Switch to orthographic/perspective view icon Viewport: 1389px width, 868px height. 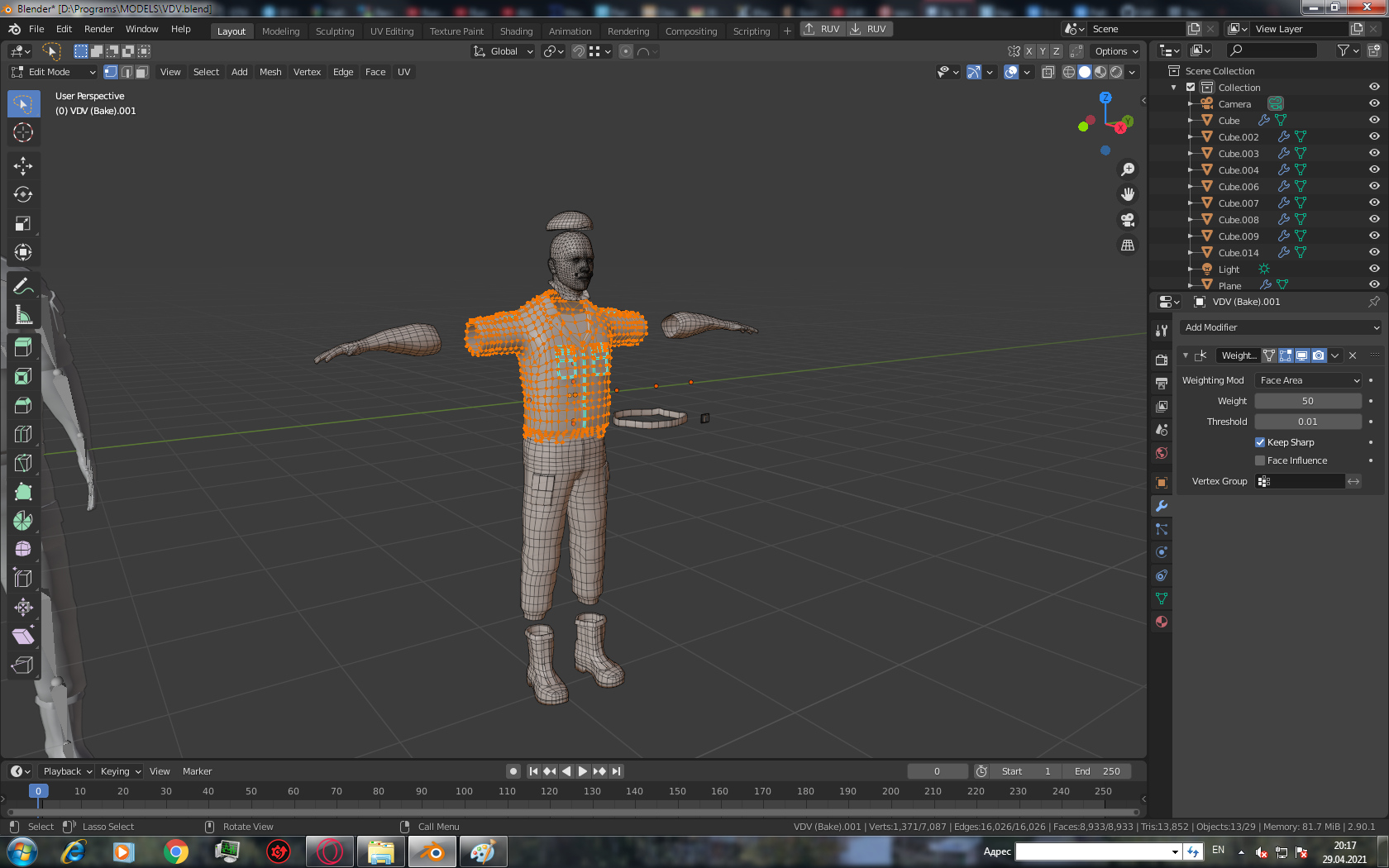[1128, 246]
